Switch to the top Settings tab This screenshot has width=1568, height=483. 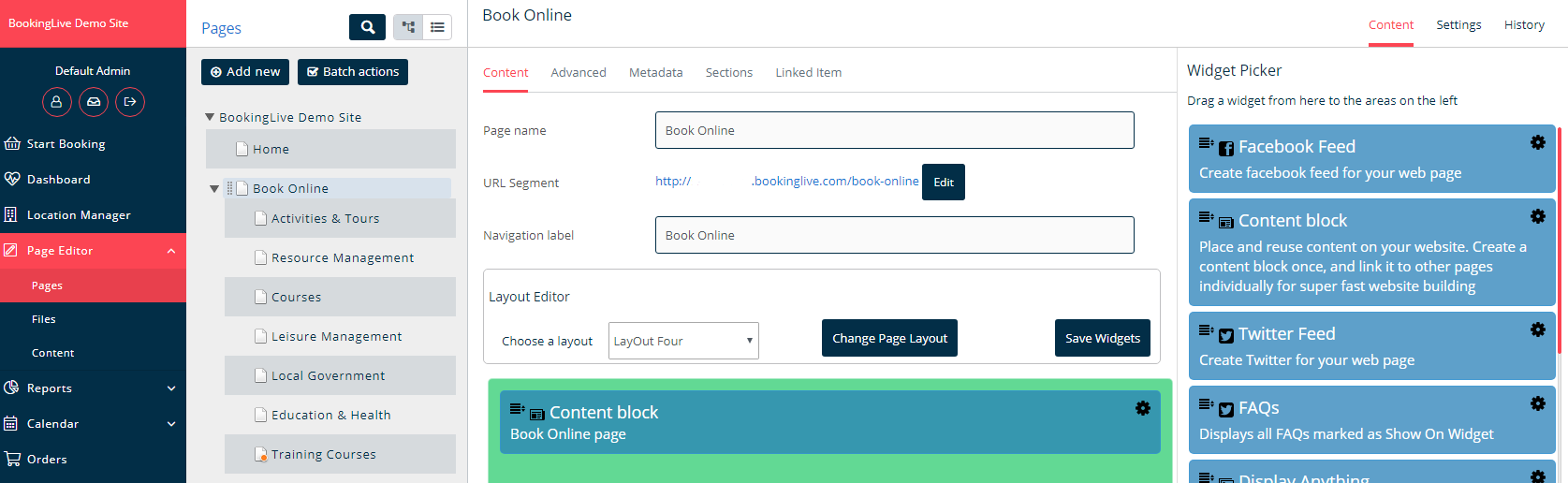pos(1458,24)
